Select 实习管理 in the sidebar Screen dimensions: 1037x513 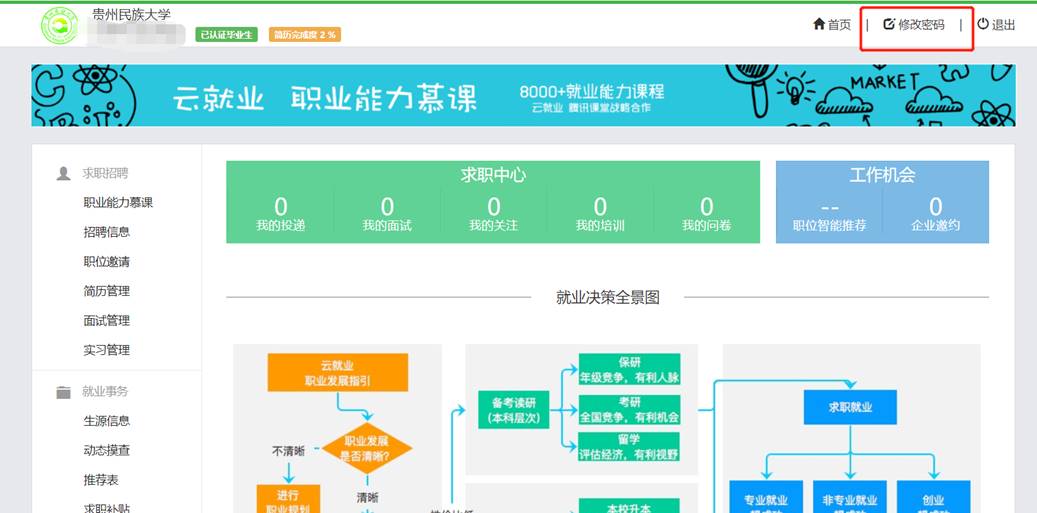click(x=106, y=350)
